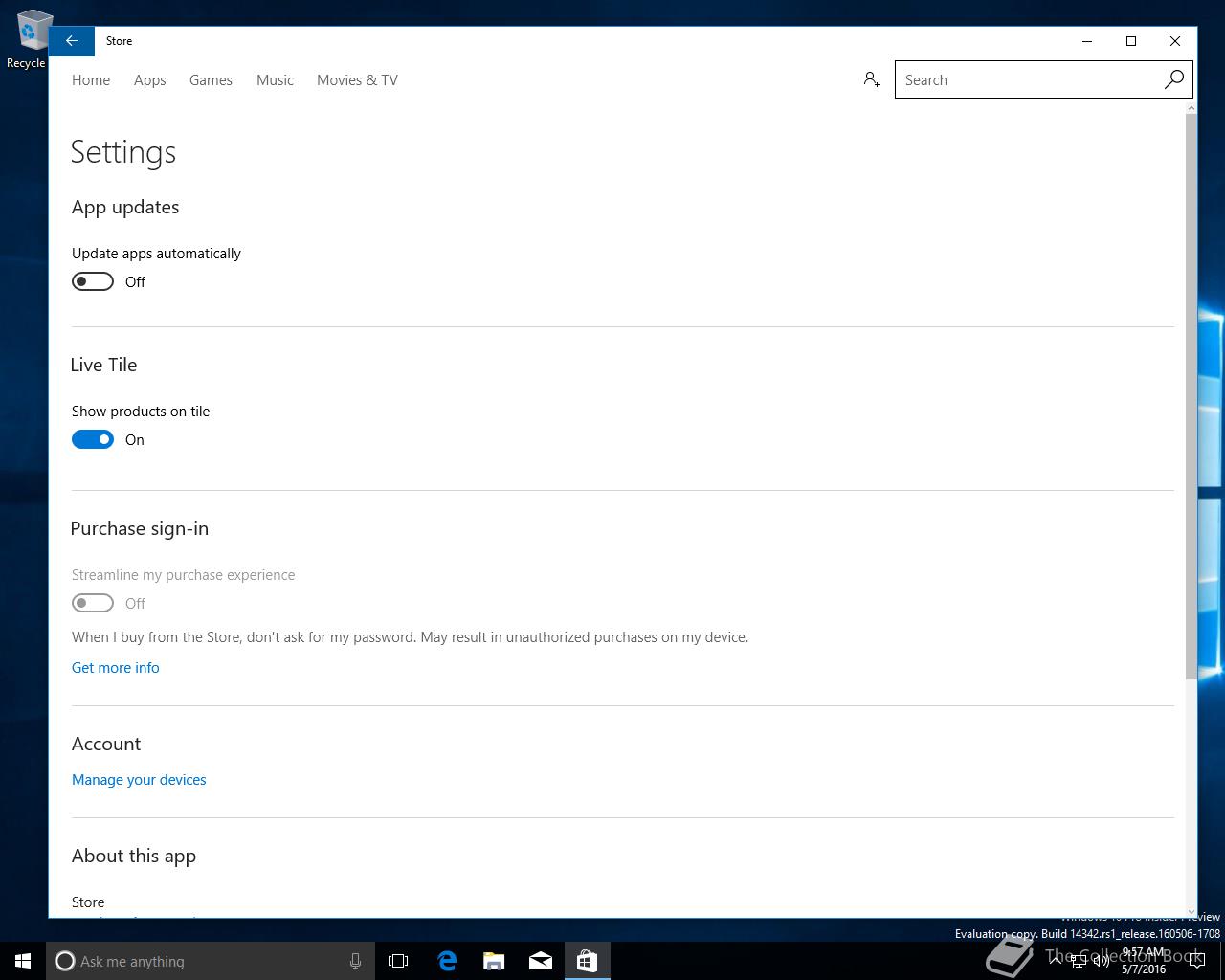Click the Purchase sign-in heading
The width and height of the screenshot is (1225, 980).
[140, 528]
